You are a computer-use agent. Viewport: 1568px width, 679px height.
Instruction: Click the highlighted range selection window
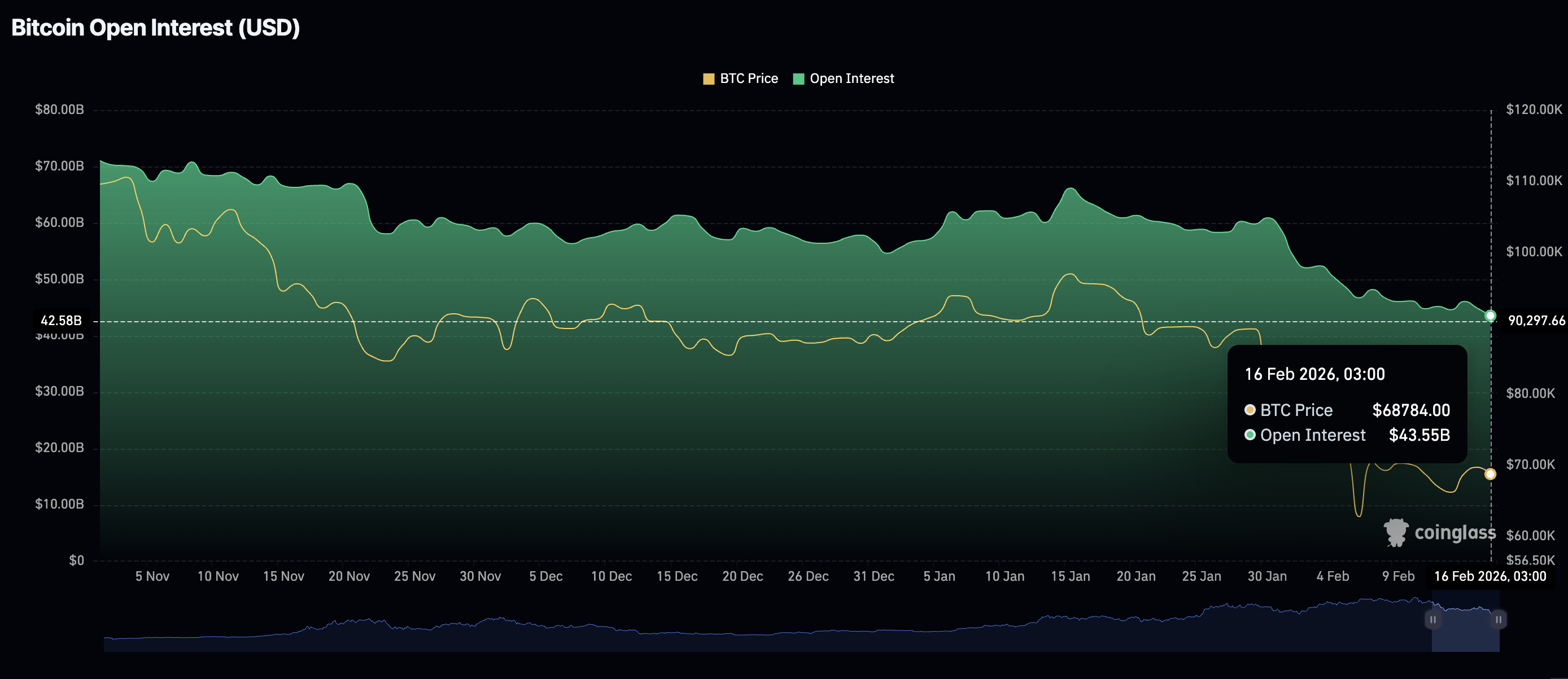pos(1465,633)
